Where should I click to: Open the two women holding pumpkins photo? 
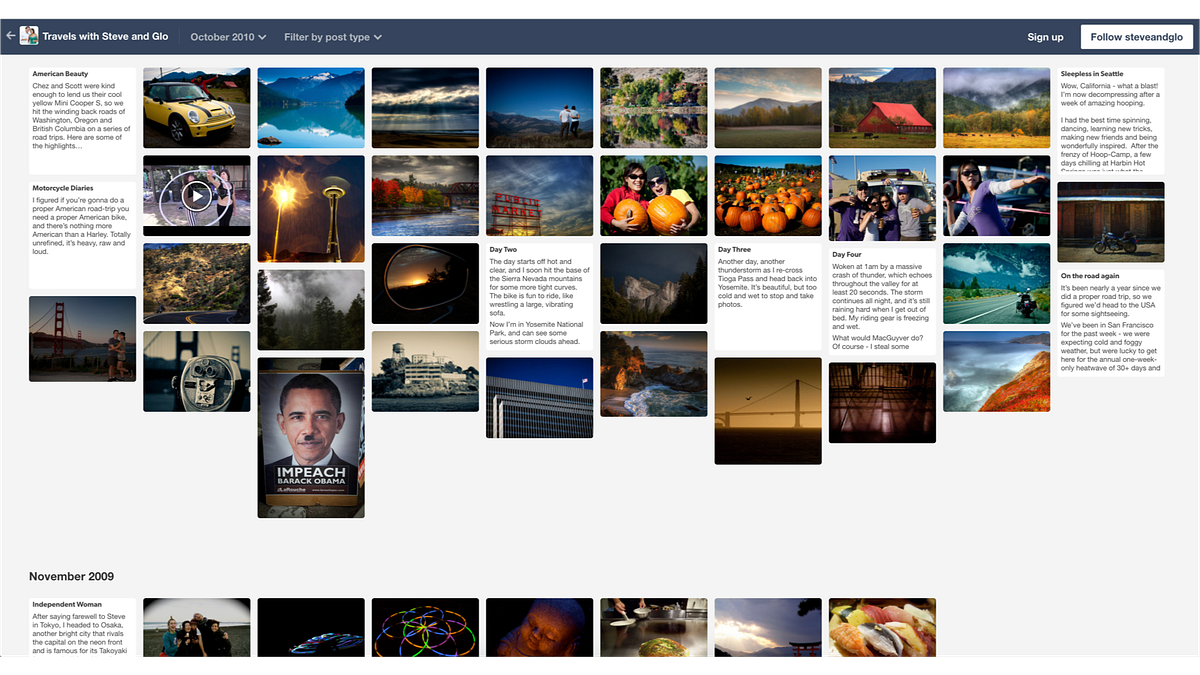[654, 195]
